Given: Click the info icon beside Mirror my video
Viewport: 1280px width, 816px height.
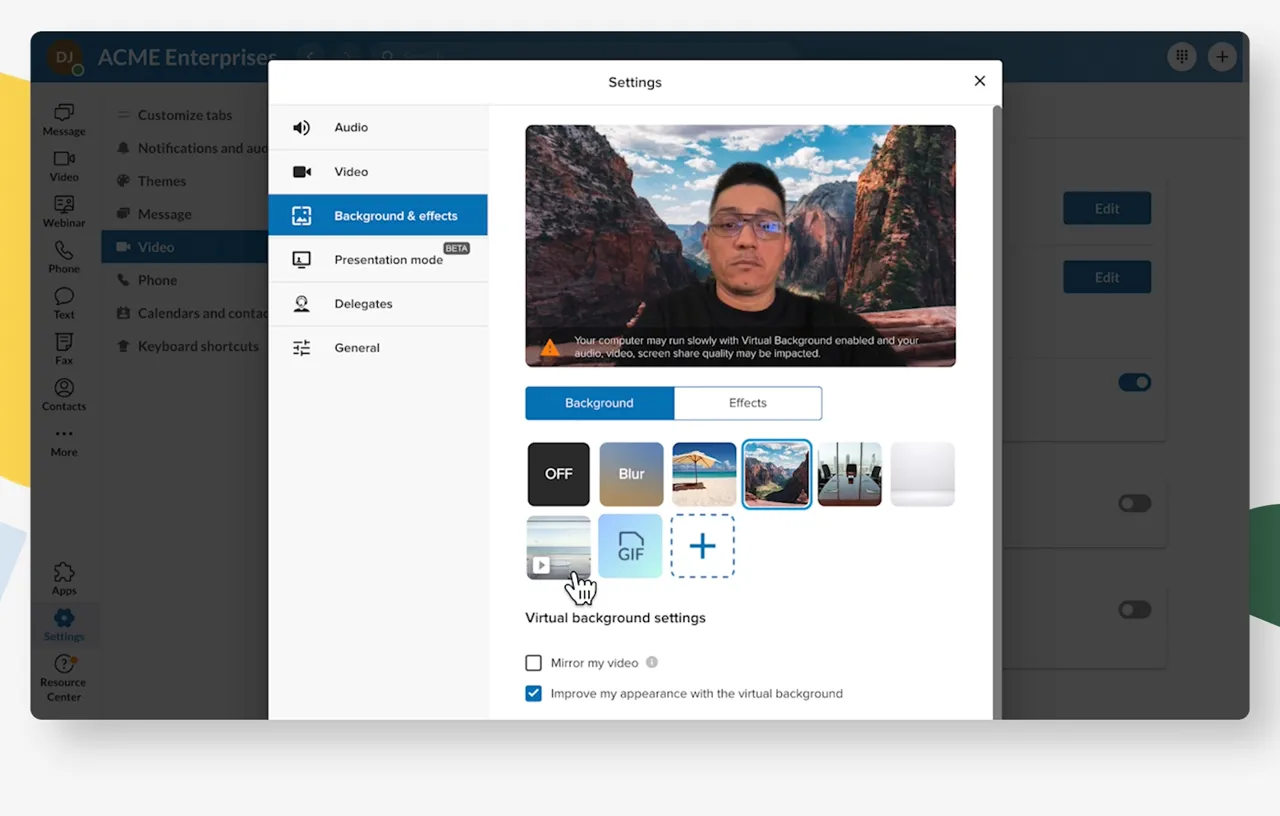Looking at the screenshot, I should pos(652,662).
